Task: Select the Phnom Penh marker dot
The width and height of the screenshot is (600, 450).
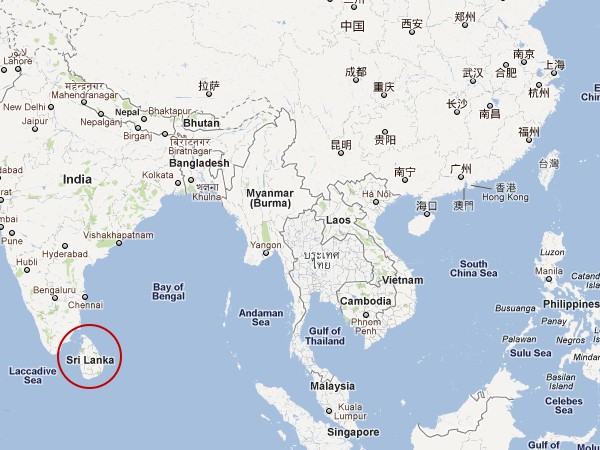Action: point(366,315)
